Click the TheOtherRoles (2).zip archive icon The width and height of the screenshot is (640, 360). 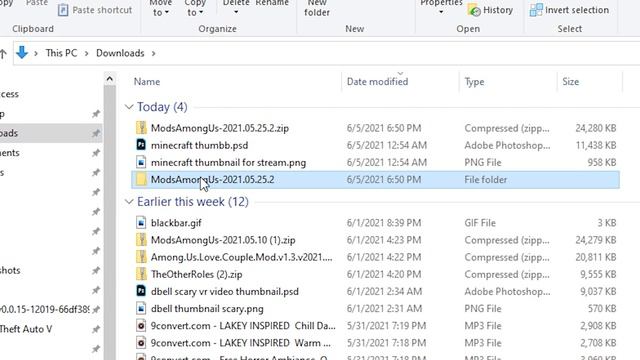click(x=141, y=274)
